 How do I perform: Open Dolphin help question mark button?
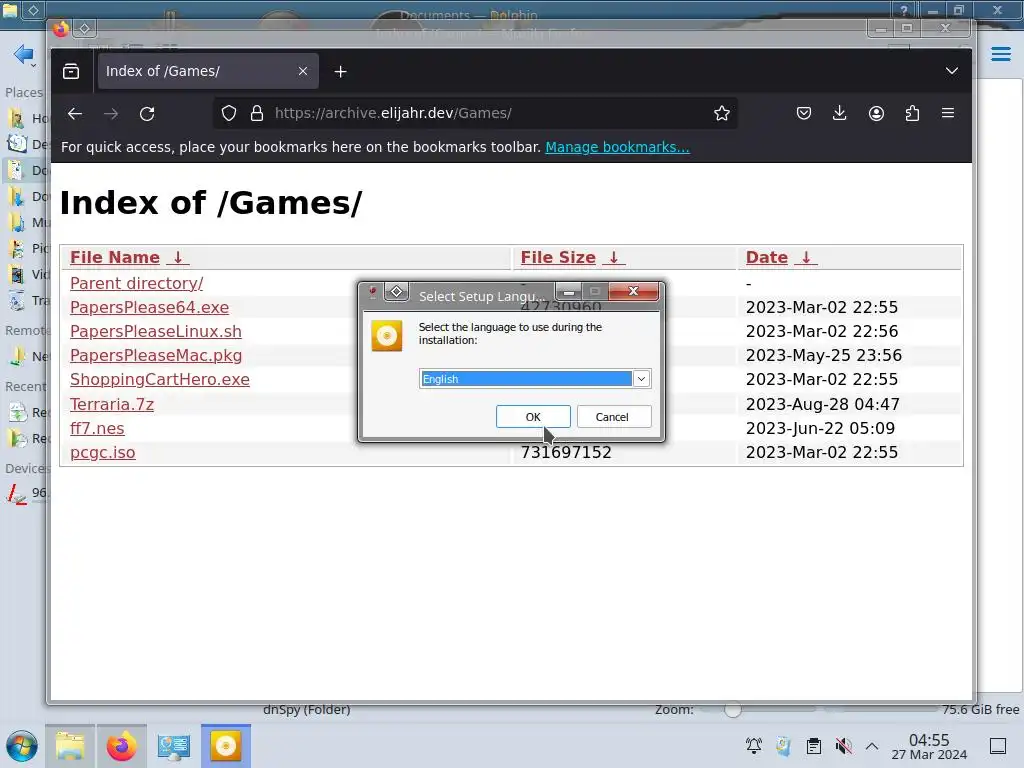click(x=904, y=10)
